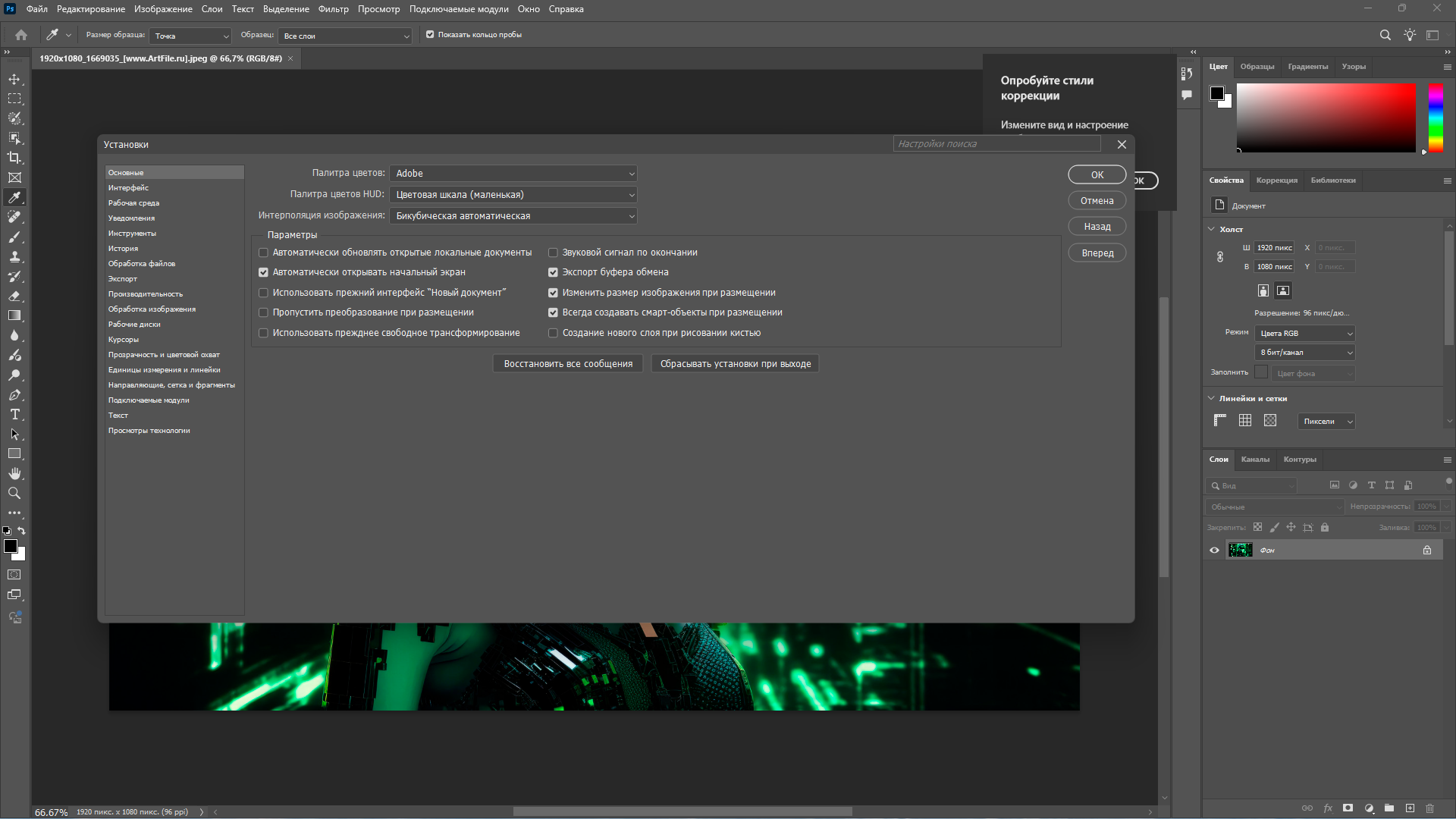This screenshot has height=819, width=1456.
Task: Click the hue spectrum color bar
Action: pos(1436,118)
